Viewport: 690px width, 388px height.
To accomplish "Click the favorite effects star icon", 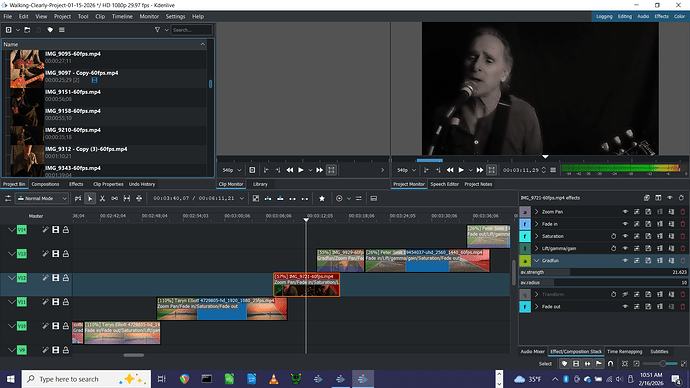I will click(322, 198).
